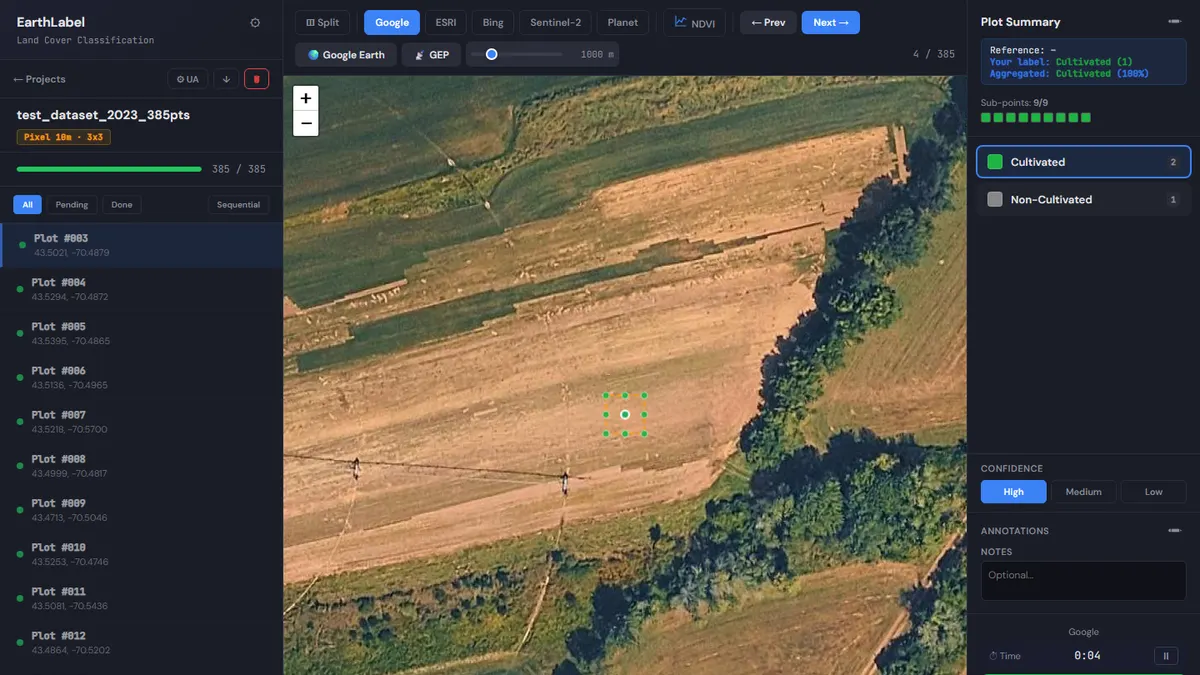Collapse the Annotations section
Screen dimensions: 1200x675
pos(1174,530)
